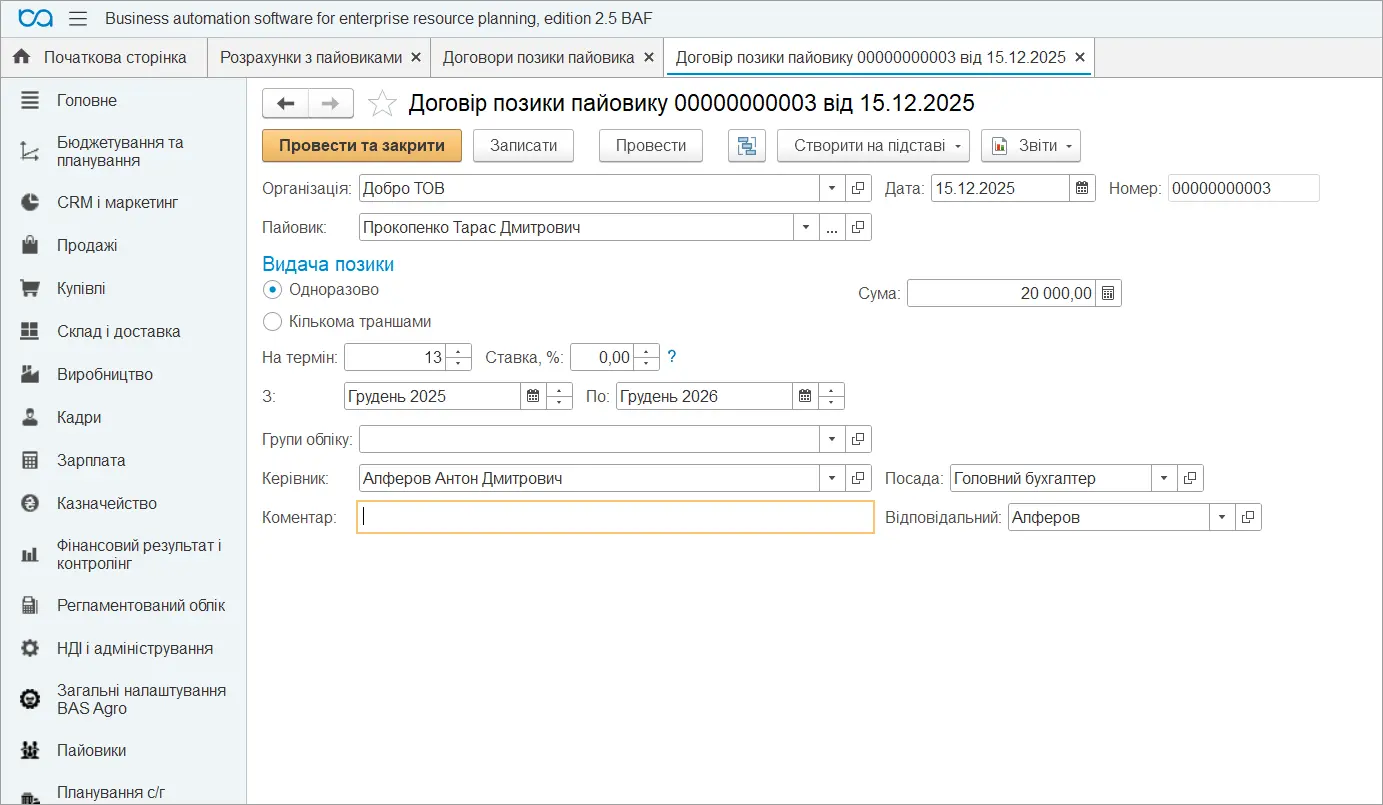Select Кількома траншами radio option
Viewport: 1383px width, 805px height.
[272, 321]
